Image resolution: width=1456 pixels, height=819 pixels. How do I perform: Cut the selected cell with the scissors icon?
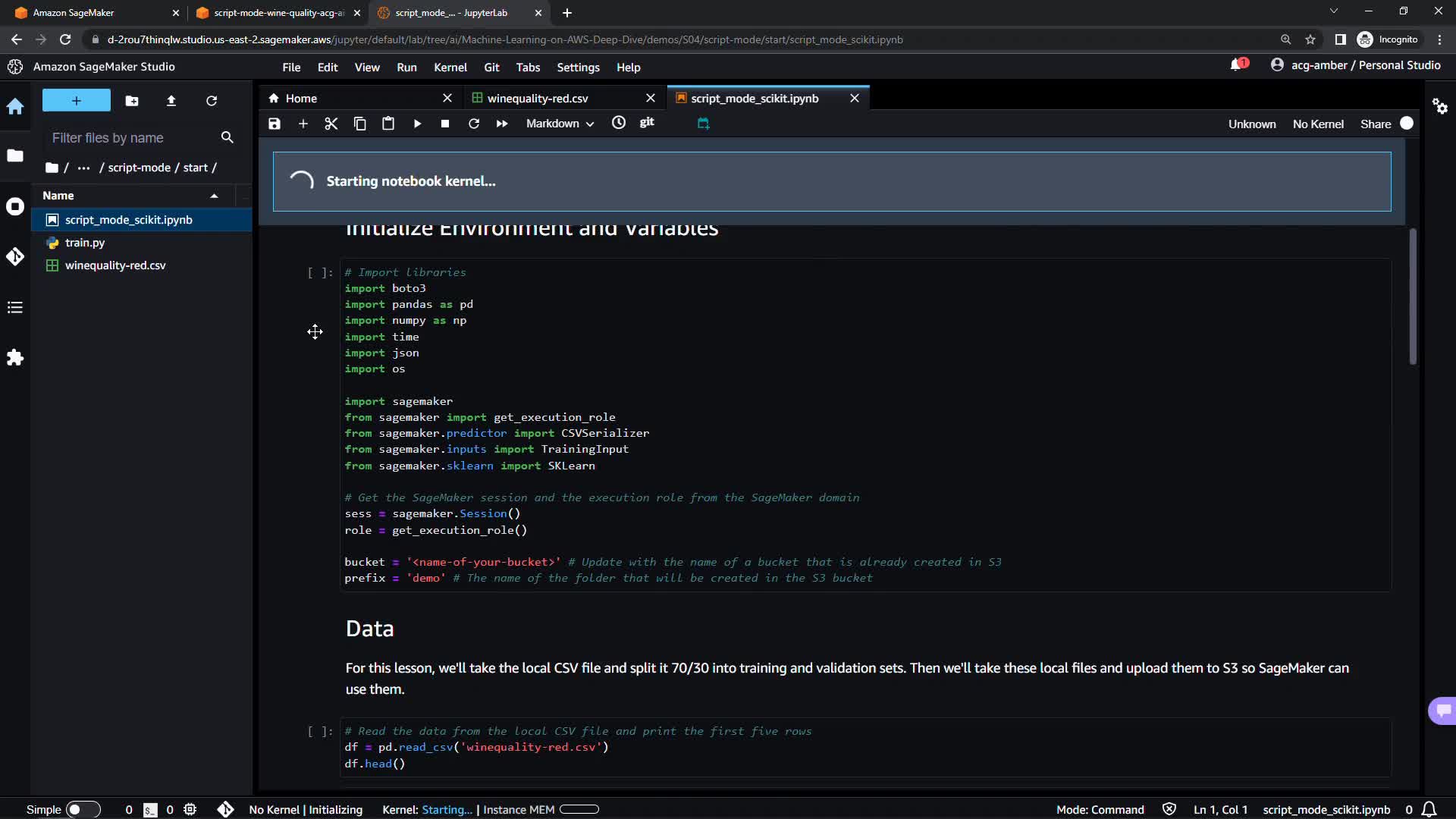point(331,124)
